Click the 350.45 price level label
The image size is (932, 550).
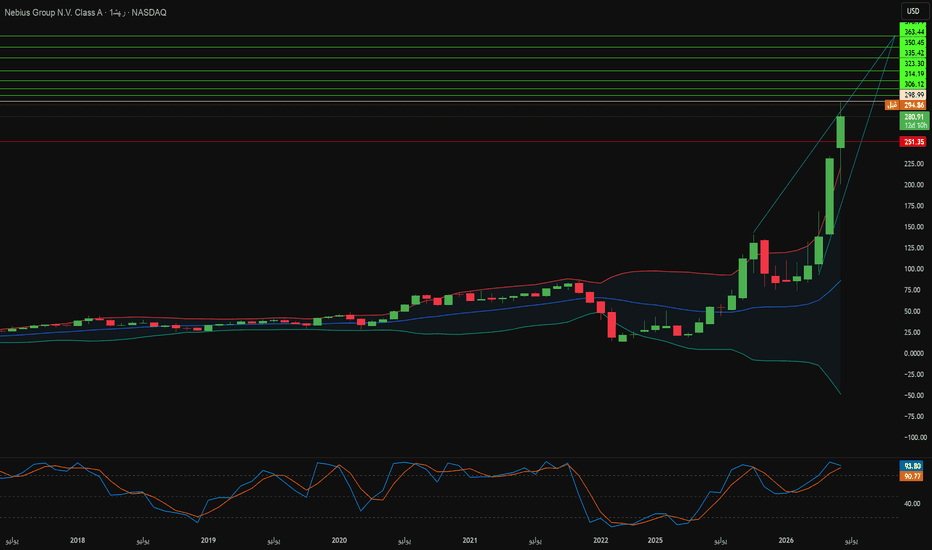click(914, 43)
